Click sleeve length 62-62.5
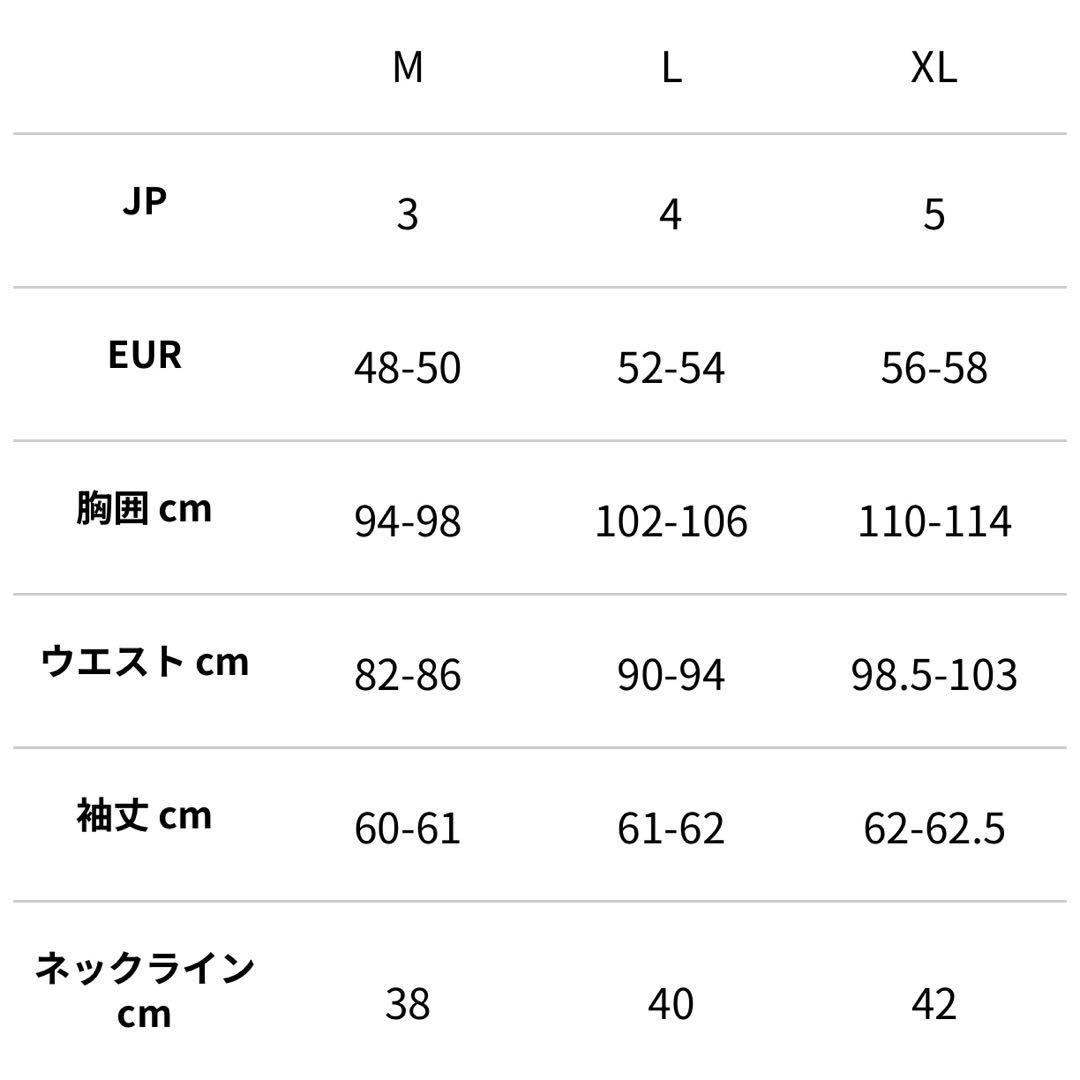The width and height of the screenshot is (1080, 1080). 934,829
